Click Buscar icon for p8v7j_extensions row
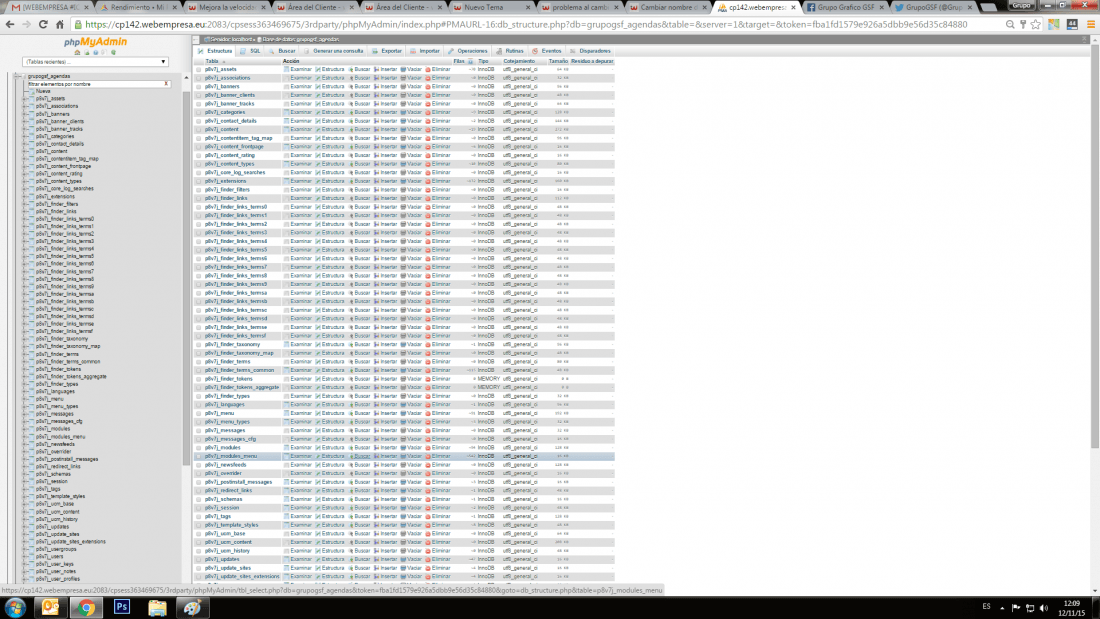 351,181
